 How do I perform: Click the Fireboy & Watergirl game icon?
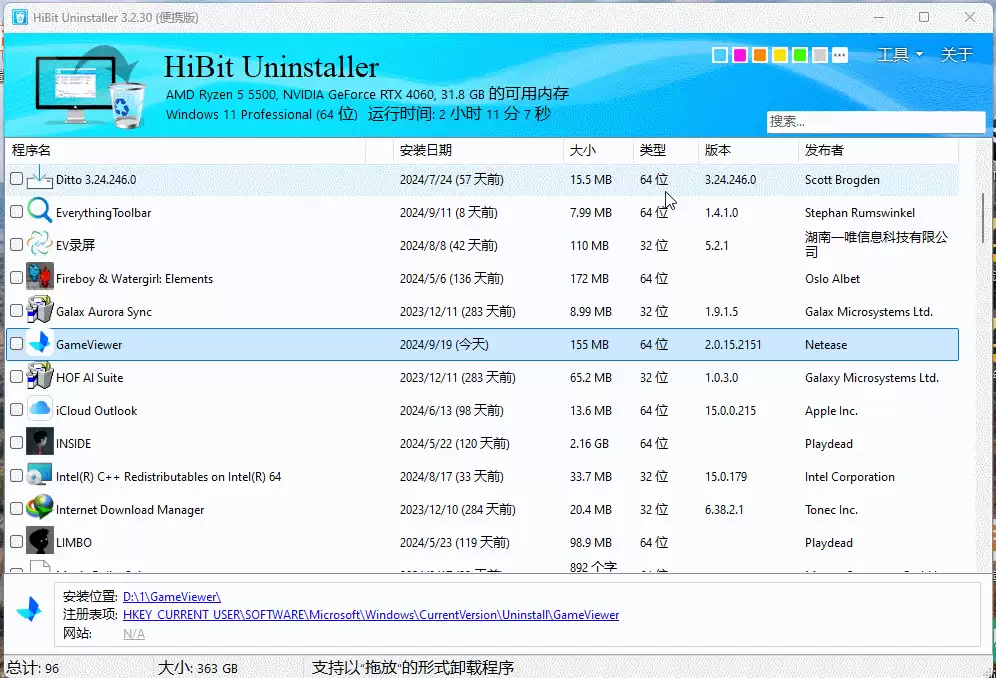click(x=39, y=278)
